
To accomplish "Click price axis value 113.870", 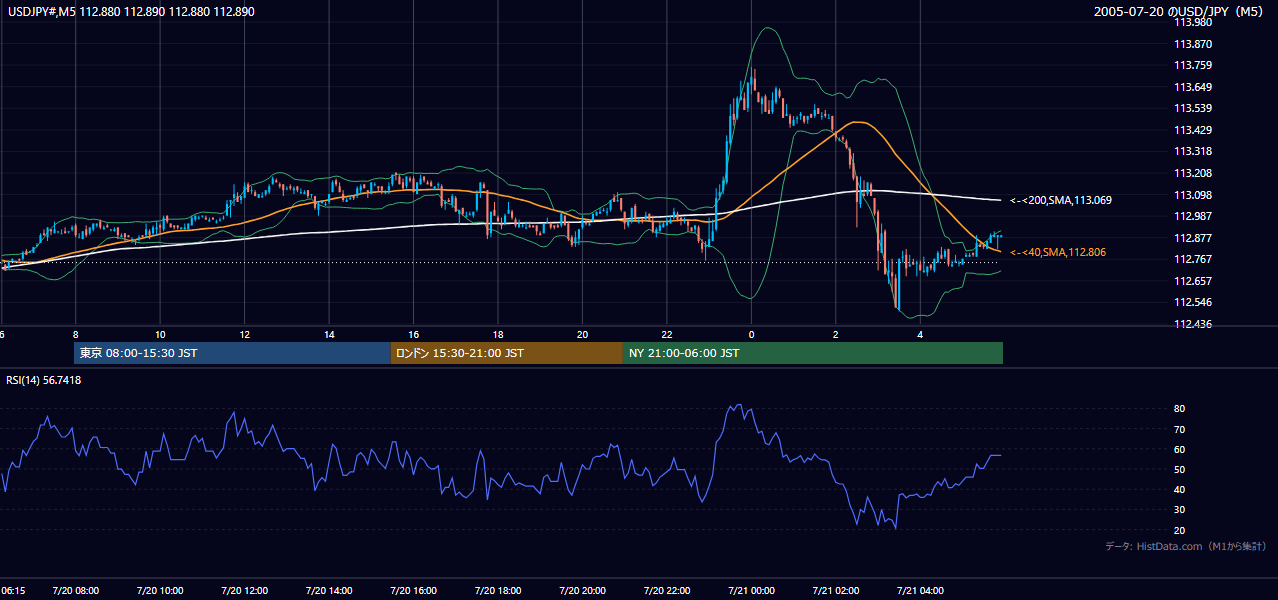I will coord(1193,44).
